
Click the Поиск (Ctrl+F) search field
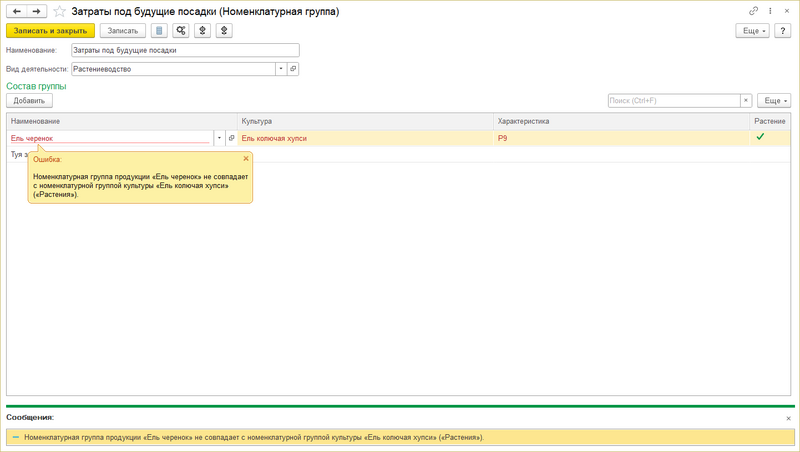click(x=674, y=101)
